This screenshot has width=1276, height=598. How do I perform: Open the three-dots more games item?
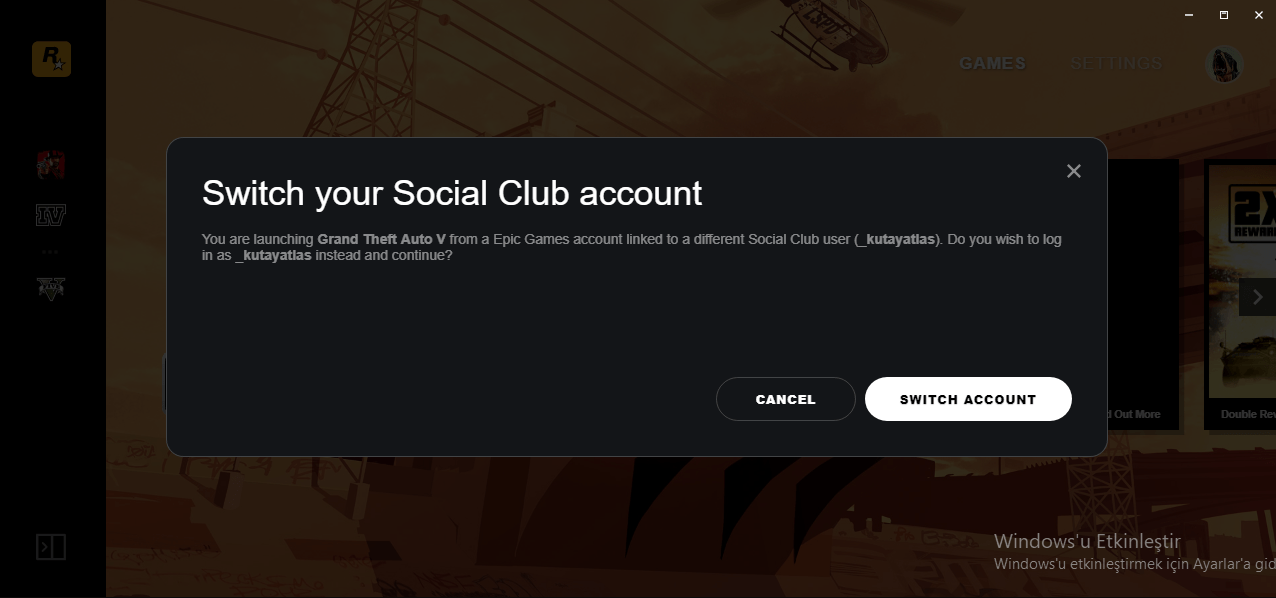pos(51,251)
